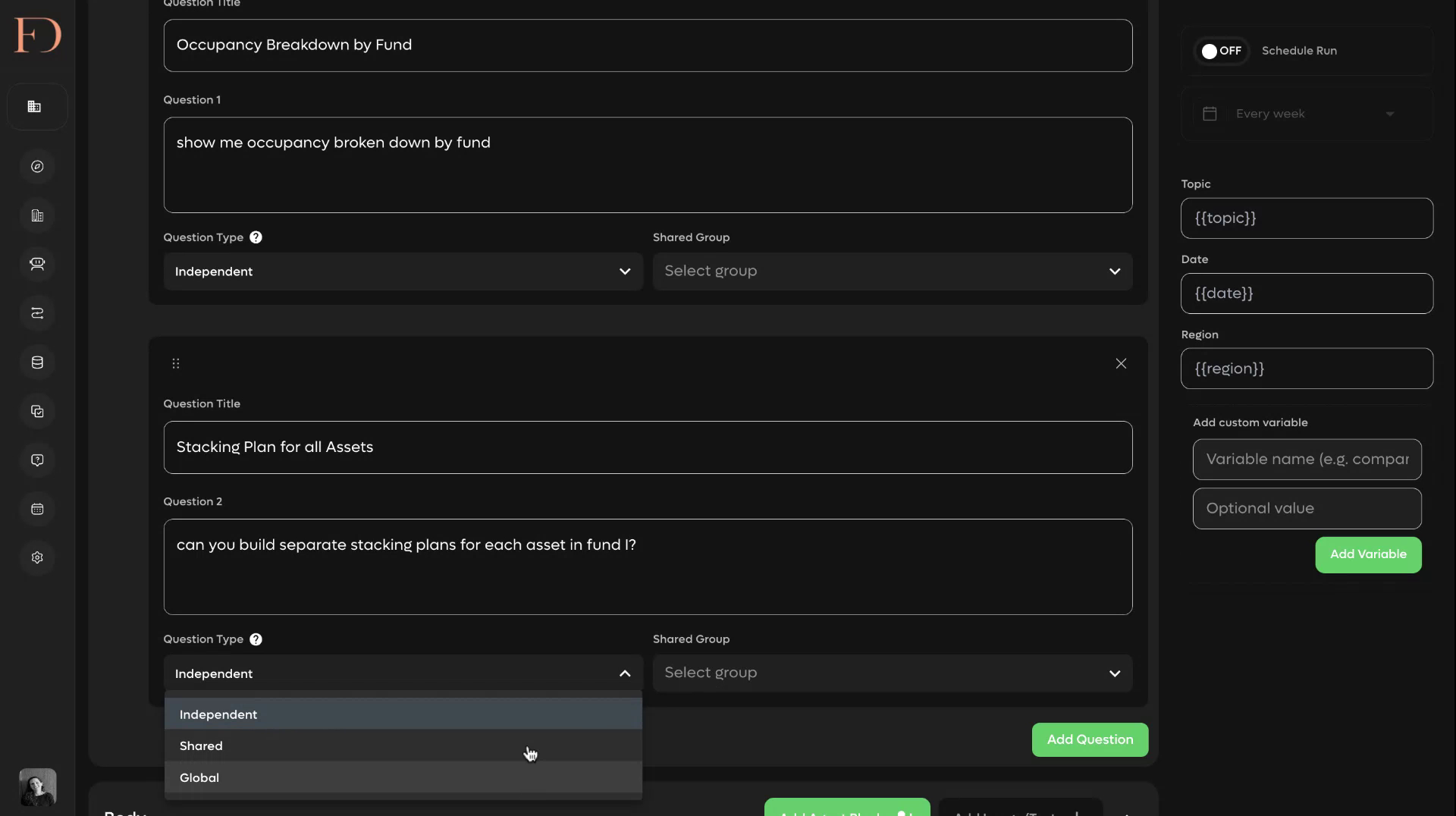Click the buildings icon in sidebar
The image size is (1456, 816).
coord(37,216)
